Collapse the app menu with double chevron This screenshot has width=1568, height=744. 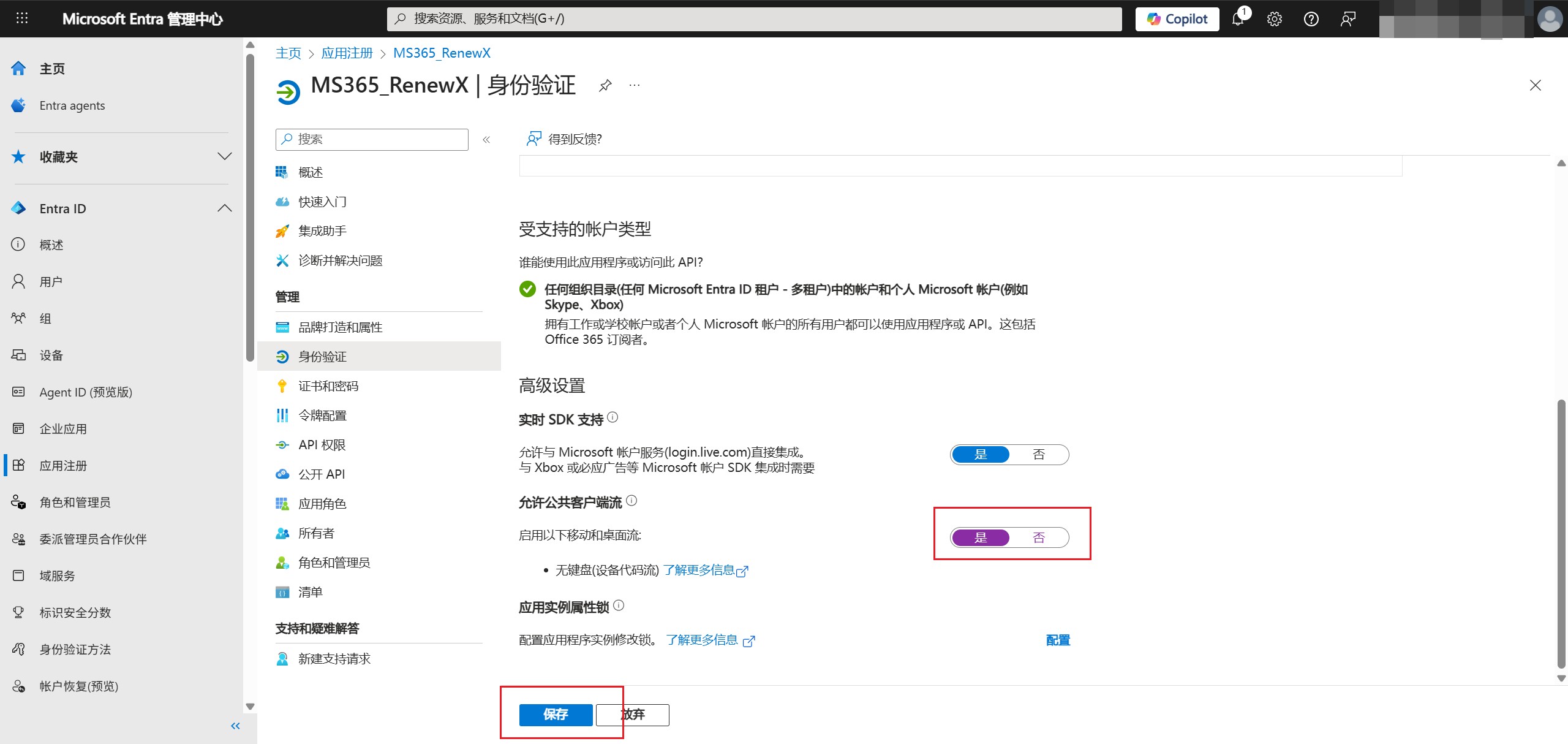pos(486,140)
